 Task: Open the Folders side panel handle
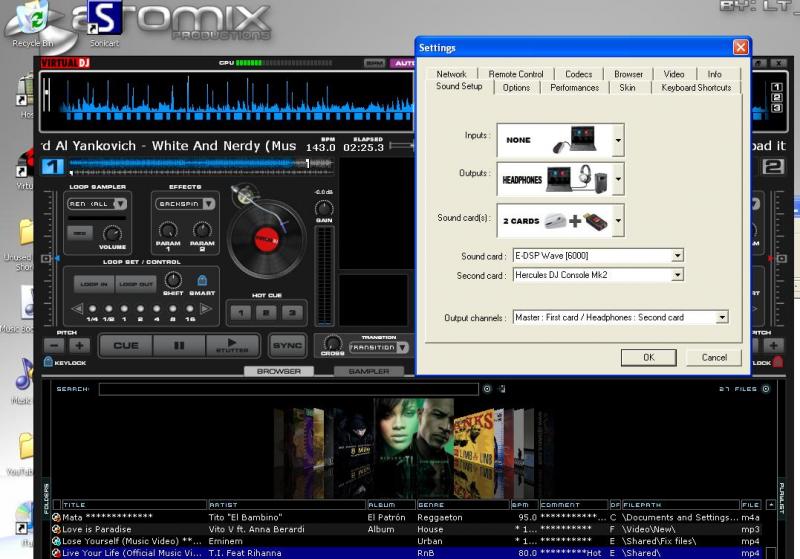coord(46,499)
